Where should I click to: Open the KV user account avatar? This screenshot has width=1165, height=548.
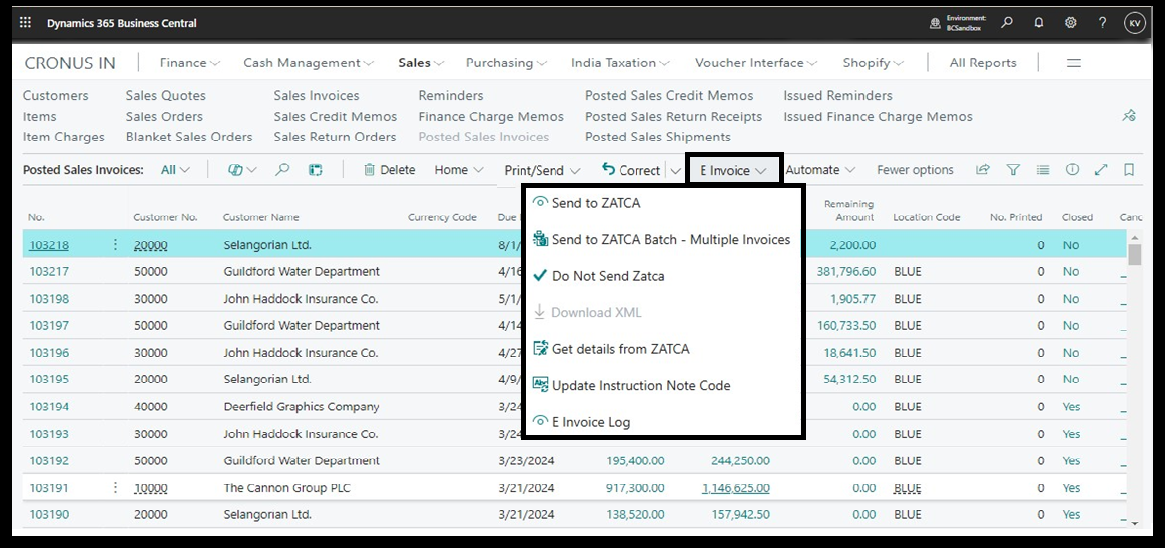click(x=1135, y=23)
